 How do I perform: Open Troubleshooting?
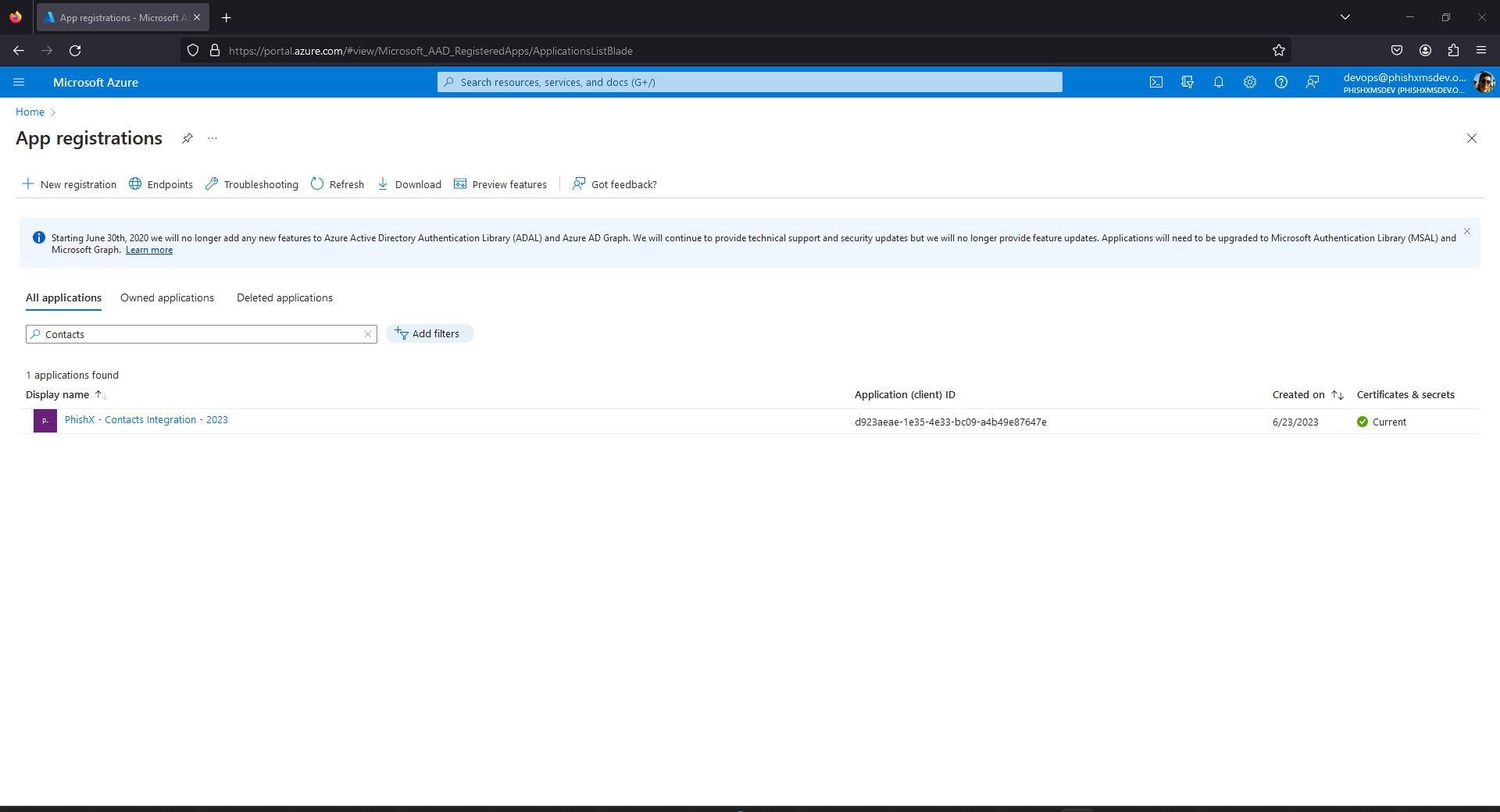[x=252, y=184]
